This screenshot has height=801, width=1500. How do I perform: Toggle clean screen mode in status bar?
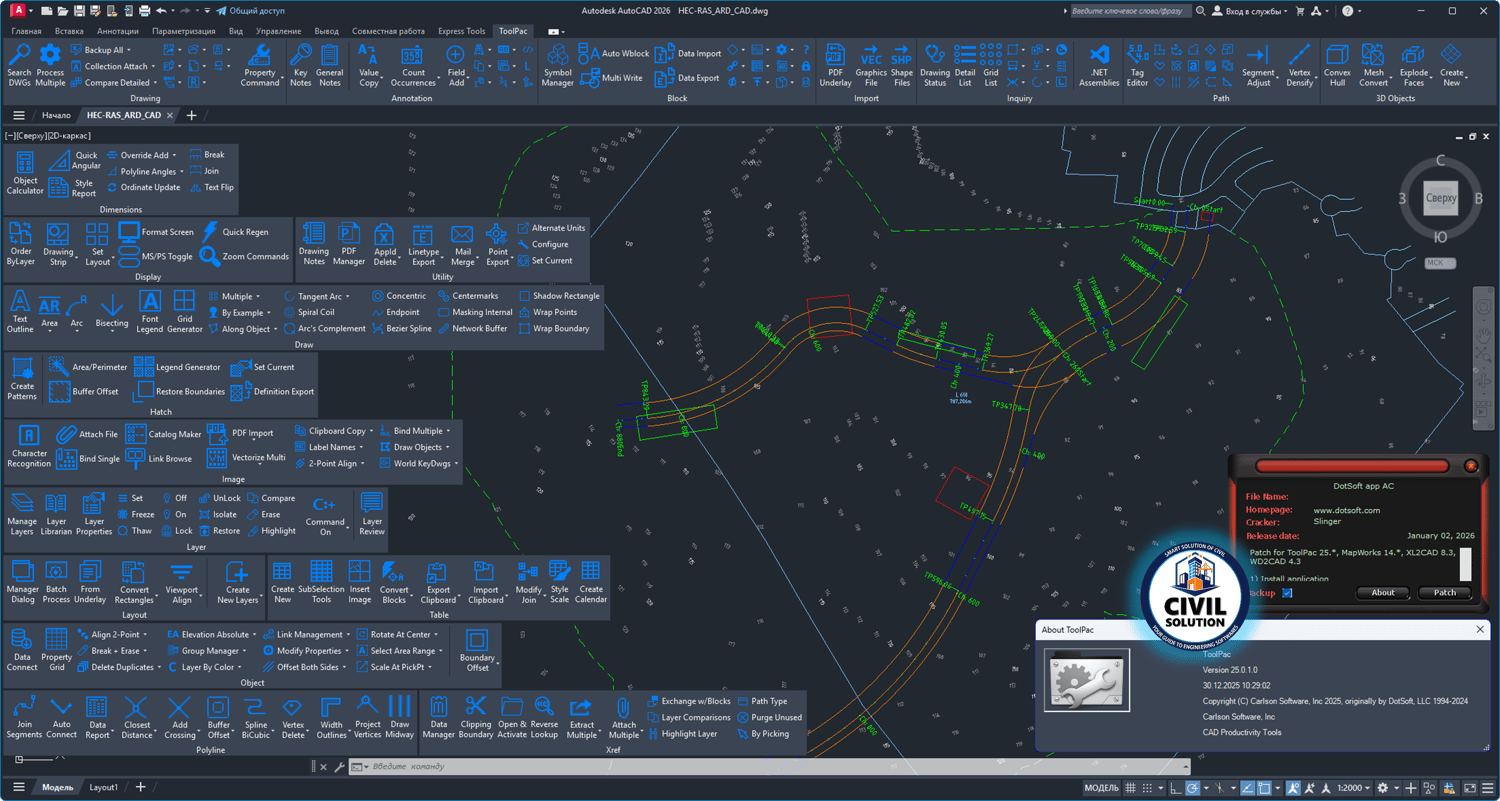click(1470, 788)
